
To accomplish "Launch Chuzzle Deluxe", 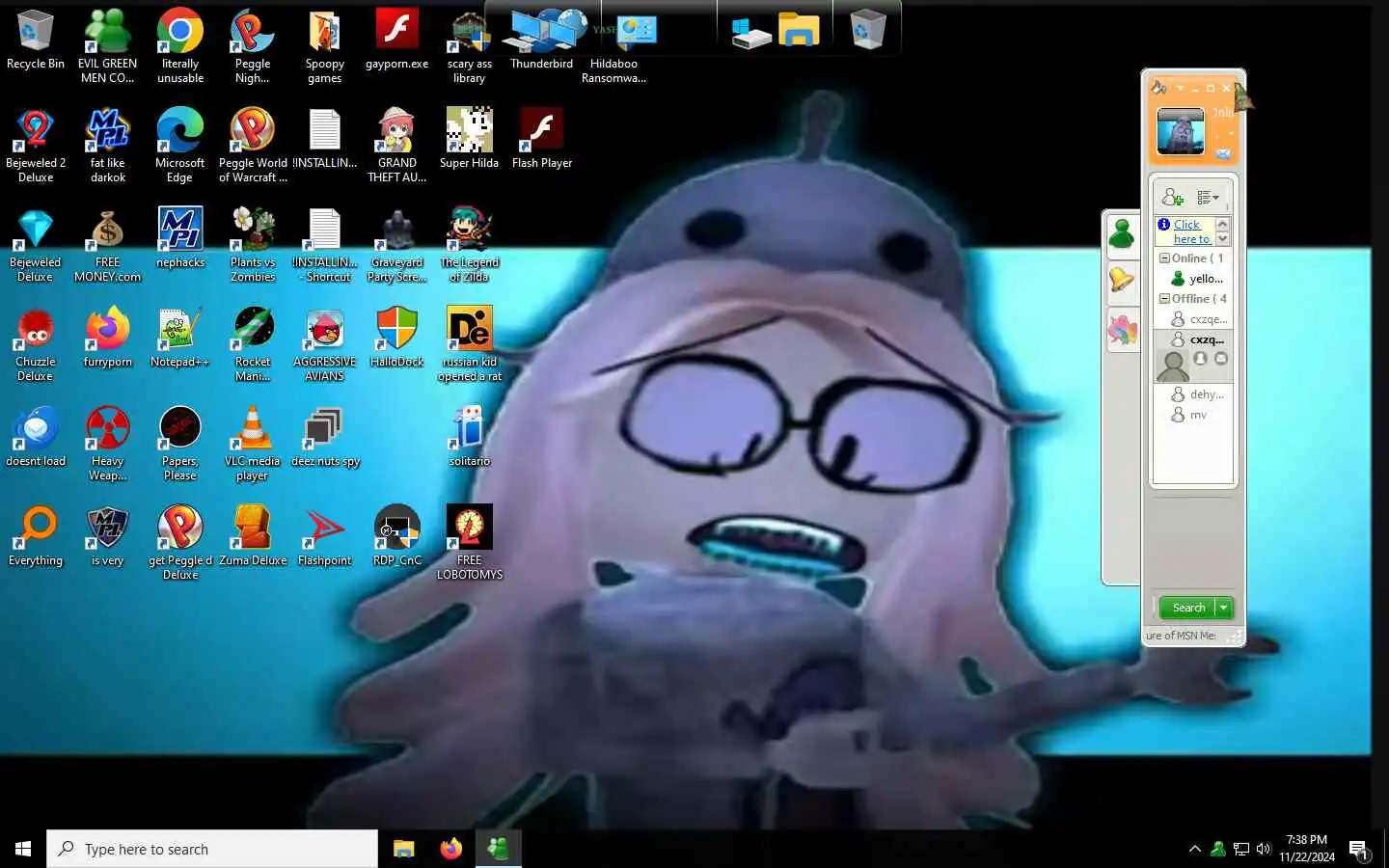I will point(36,344).
